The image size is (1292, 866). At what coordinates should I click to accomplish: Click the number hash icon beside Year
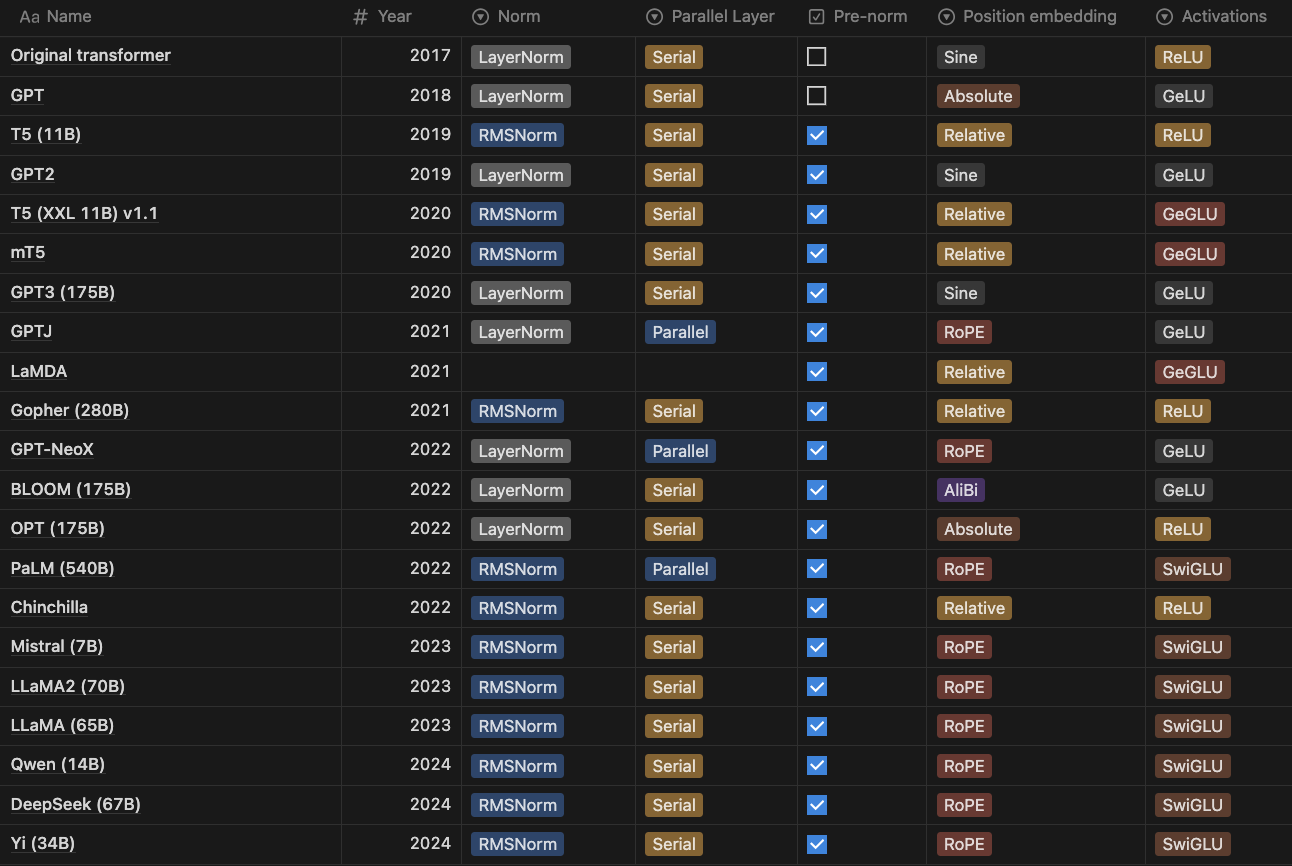[x=361, y=17]
